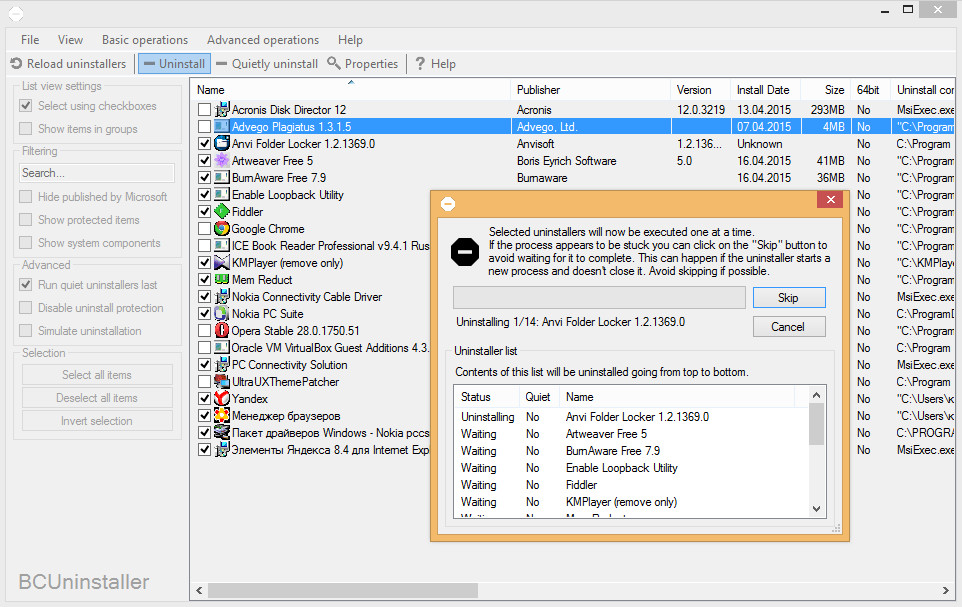Click the Элементы Яндекса program icon
The height and width of the screenshot is (607, 962).
[221, 449]
